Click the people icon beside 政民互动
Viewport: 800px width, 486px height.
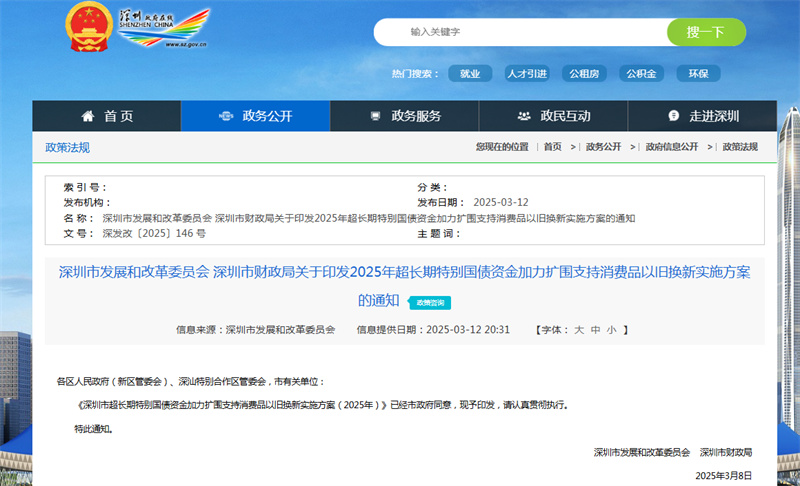(523, 116)
